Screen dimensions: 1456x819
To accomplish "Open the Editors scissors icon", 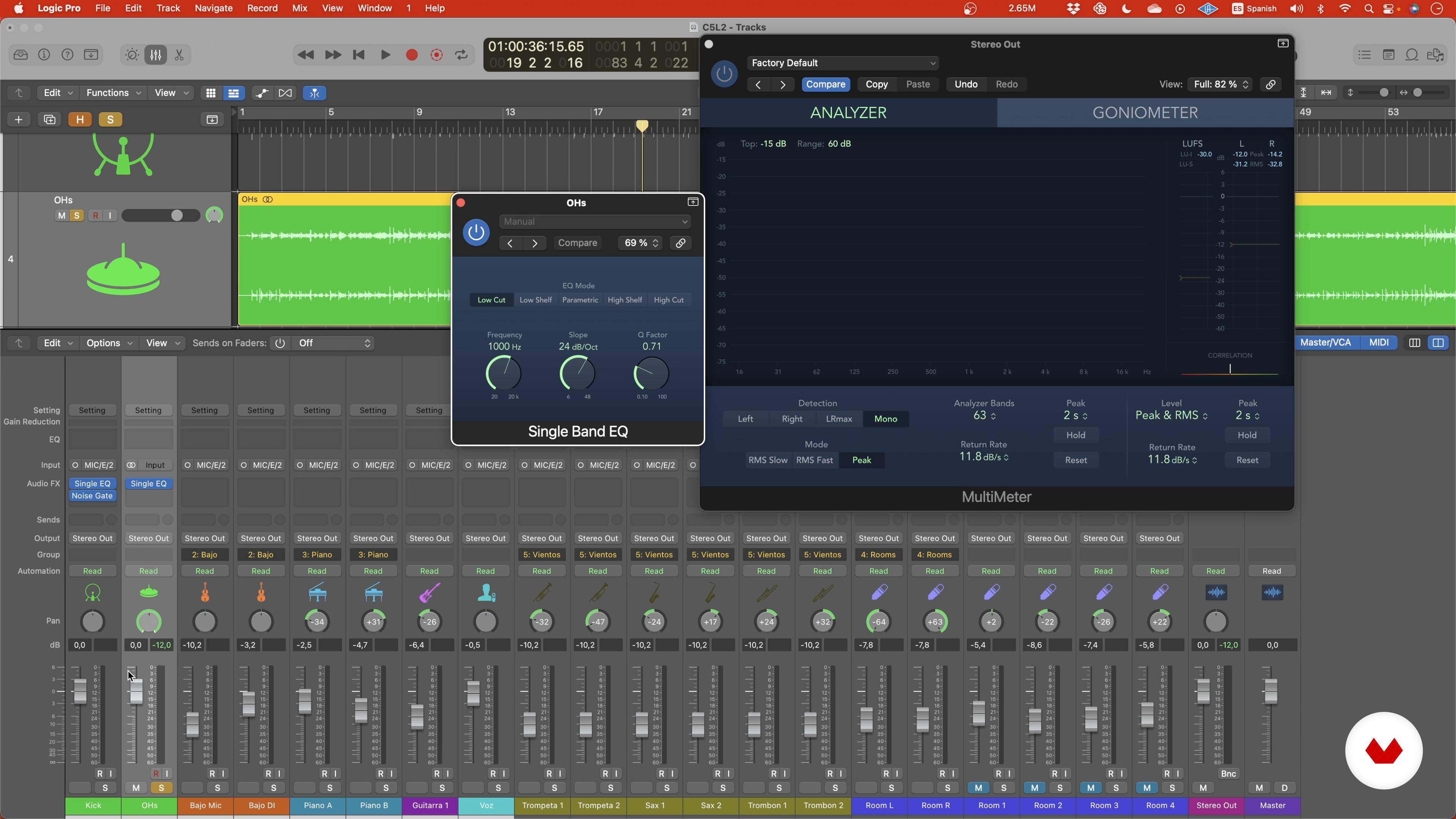I will click(179, 55).
